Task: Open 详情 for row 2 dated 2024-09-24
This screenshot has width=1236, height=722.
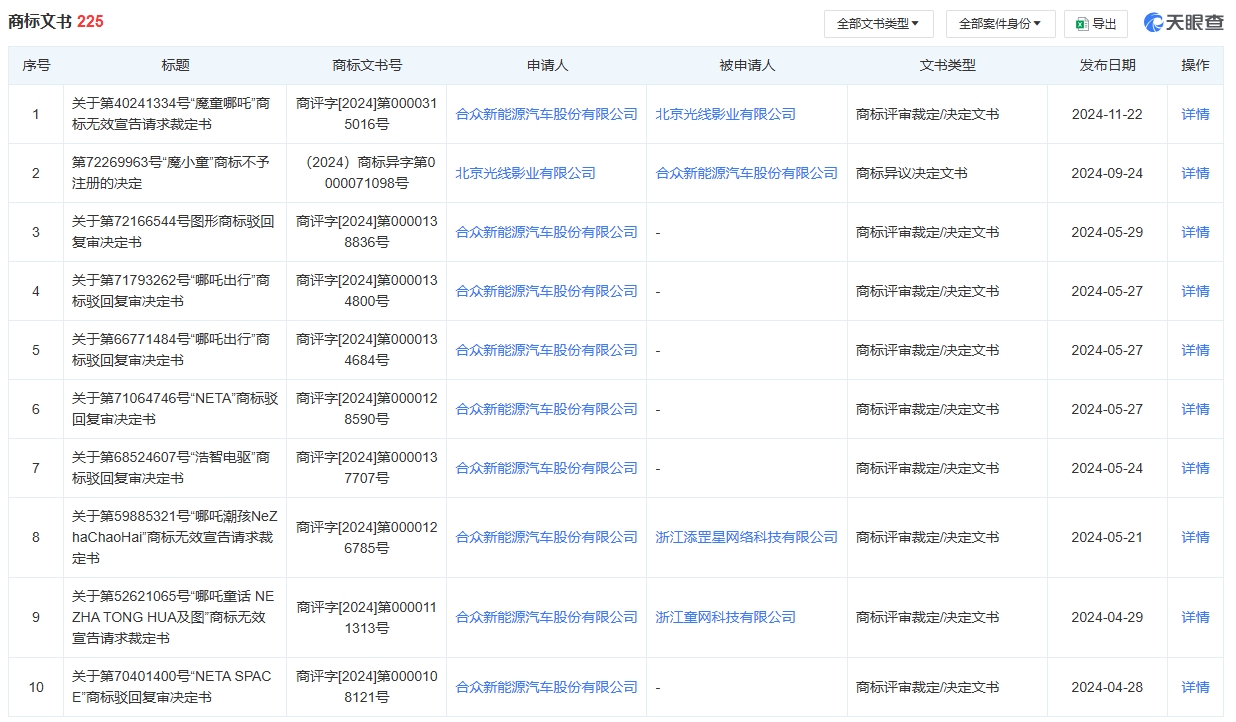Action: [1195, 173]
